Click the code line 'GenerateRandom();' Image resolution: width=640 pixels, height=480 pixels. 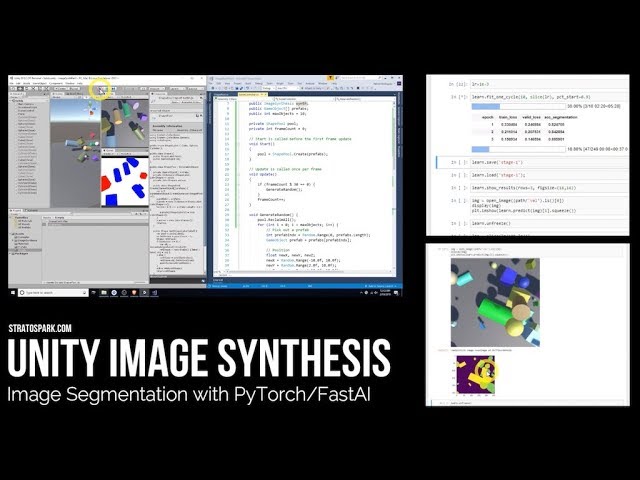pos(284,189)
